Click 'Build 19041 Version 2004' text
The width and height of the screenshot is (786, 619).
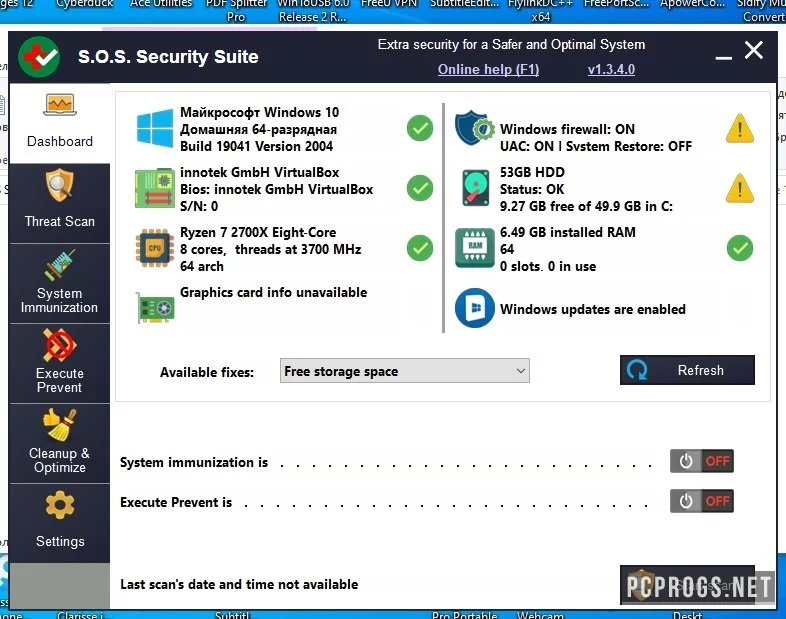(256, 146)
